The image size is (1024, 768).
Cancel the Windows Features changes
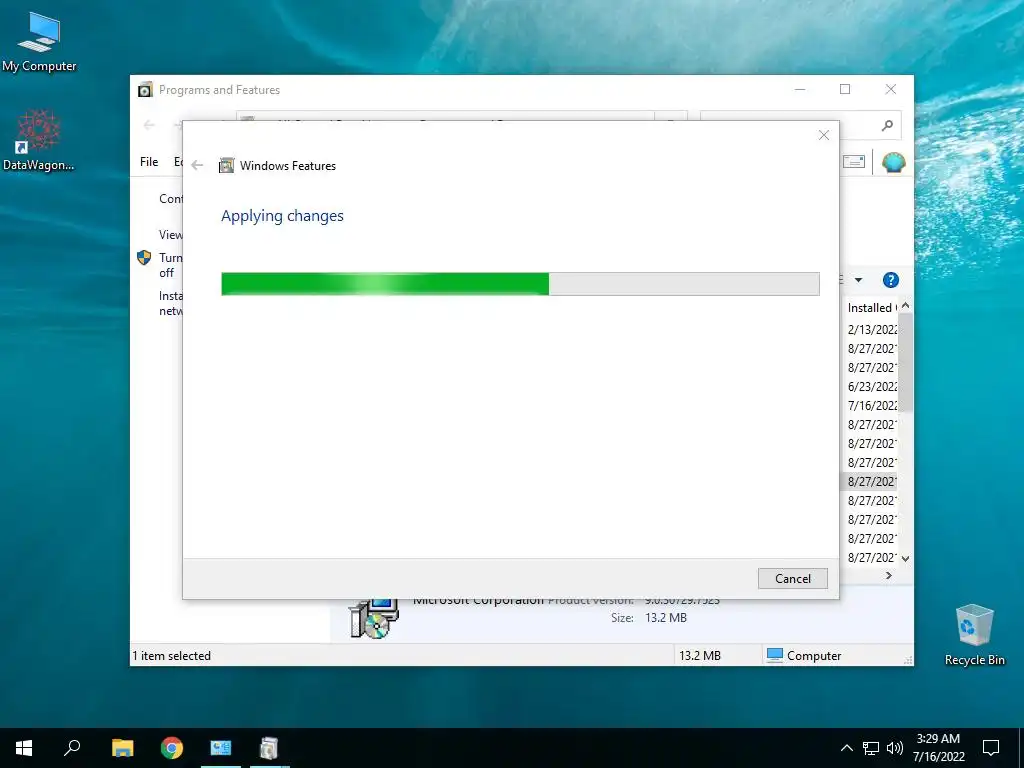792,579
